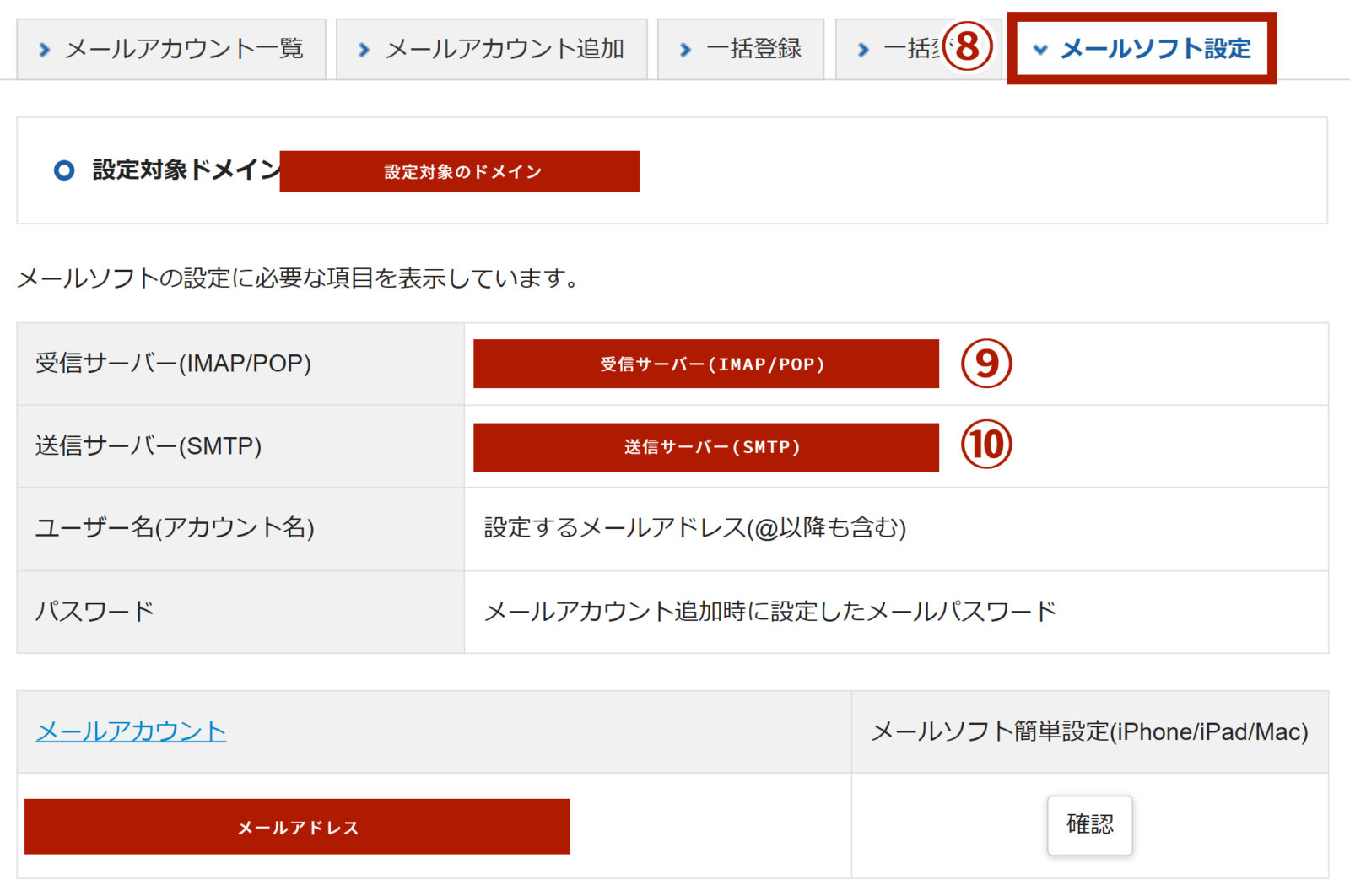Click the 送信サーバー（SMTP）red box
The image size is (1350, 896).
pos(706,447)
